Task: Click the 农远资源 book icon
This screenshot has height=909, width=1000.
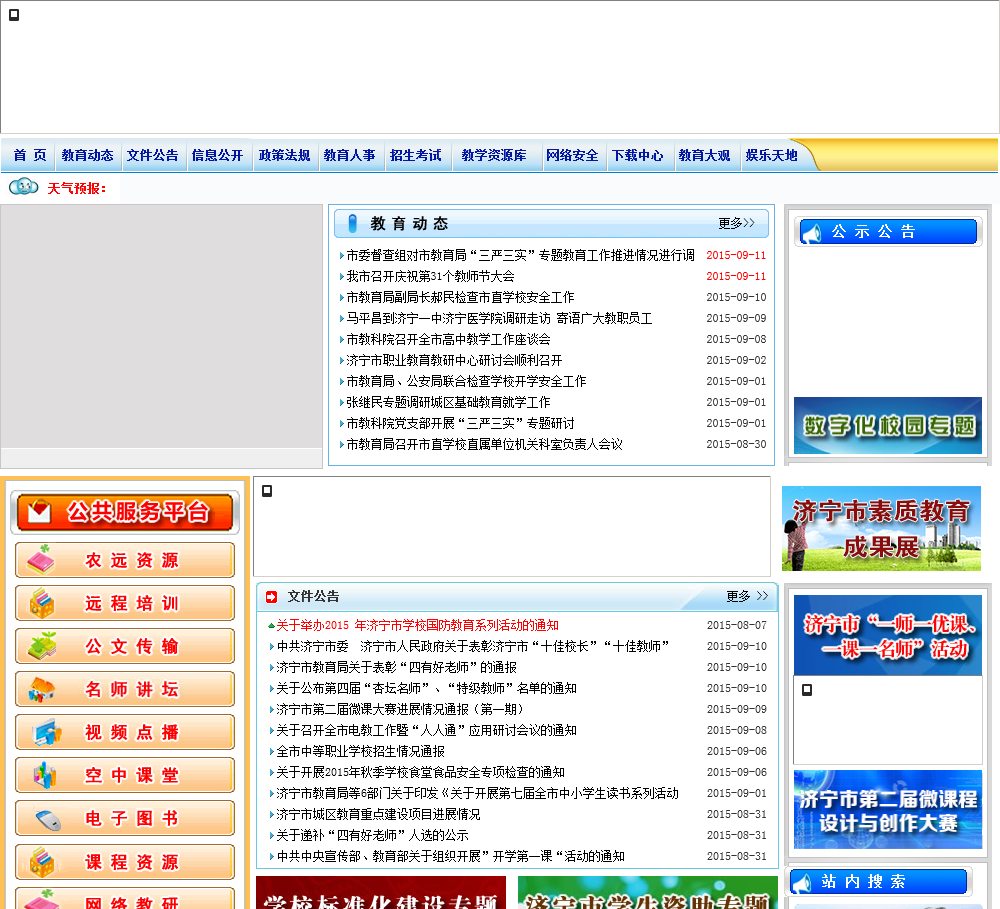Action: [x=41, y=560]
